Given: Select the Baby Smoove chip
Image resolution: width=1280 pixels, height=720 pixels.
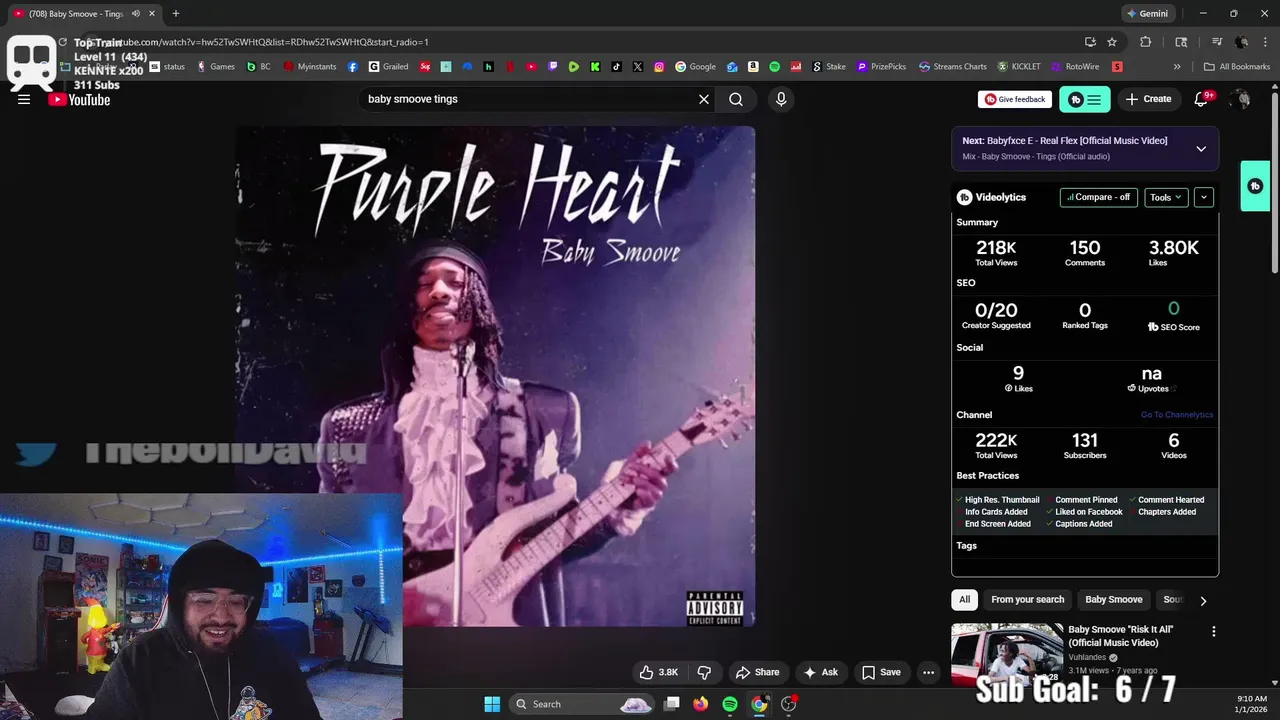Looking at the screenshot, I should (1113, 599).
